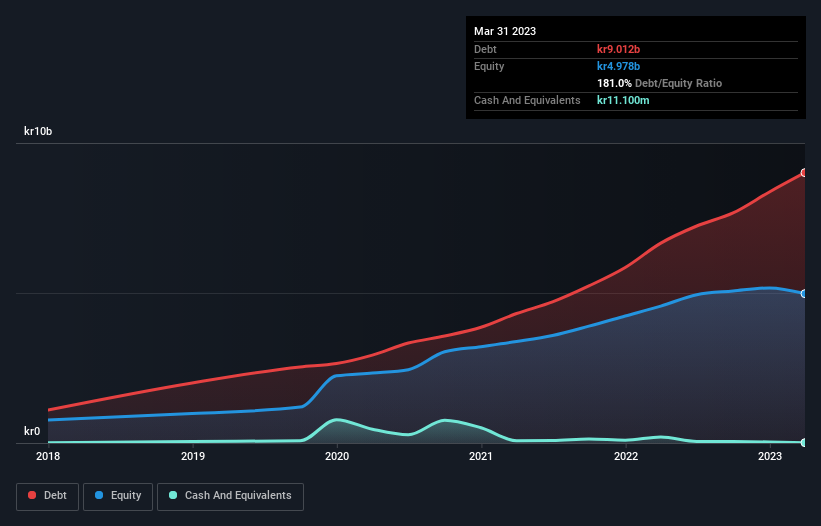
Task: Click the teal Cash endpoint marker
Action: tap(804, 443)
